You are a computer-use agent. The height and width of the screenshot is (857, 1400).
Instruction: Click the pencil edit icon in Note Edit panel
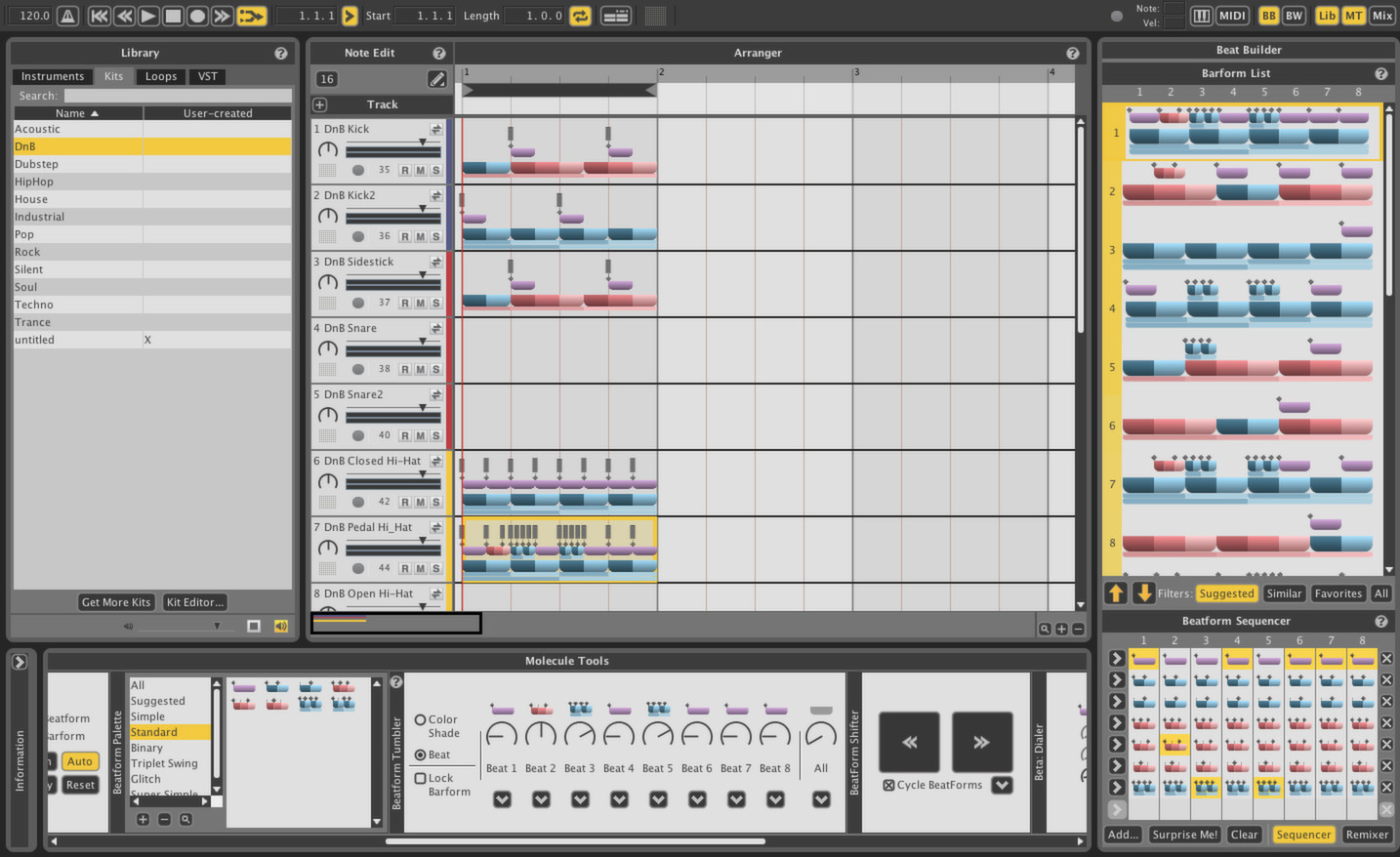(x=436, y=79)
